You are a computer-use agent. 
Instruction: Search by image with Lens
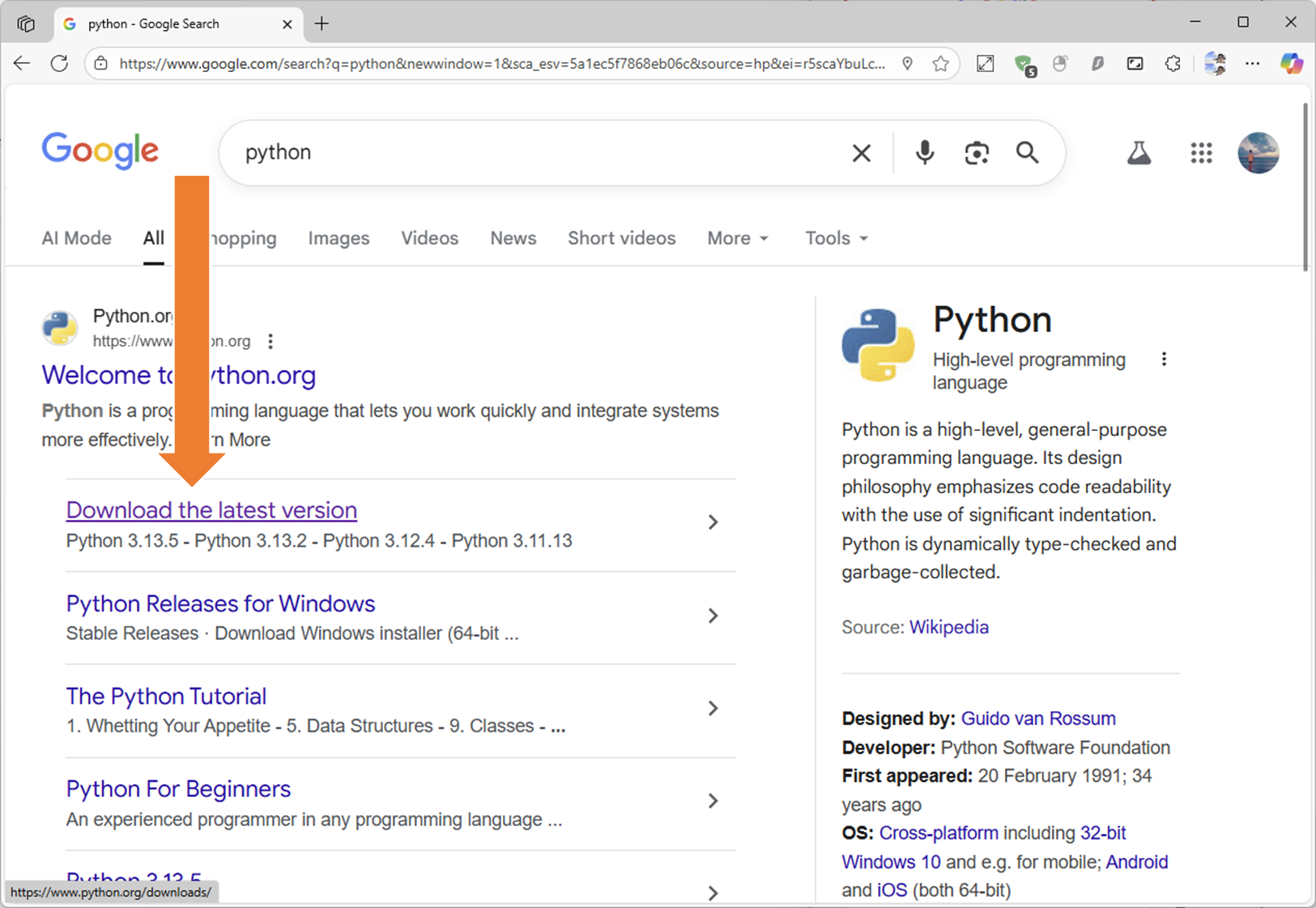[977, 152]
